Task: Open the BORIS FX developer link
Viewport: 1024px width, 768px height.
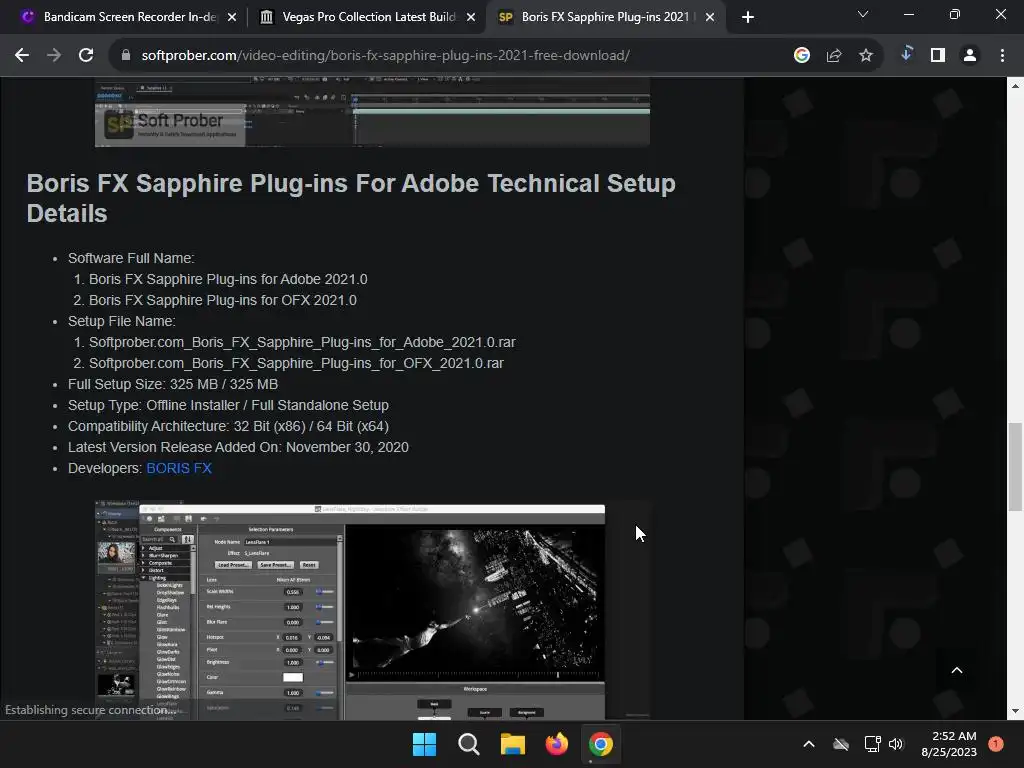Action: [x=179, y=468]
